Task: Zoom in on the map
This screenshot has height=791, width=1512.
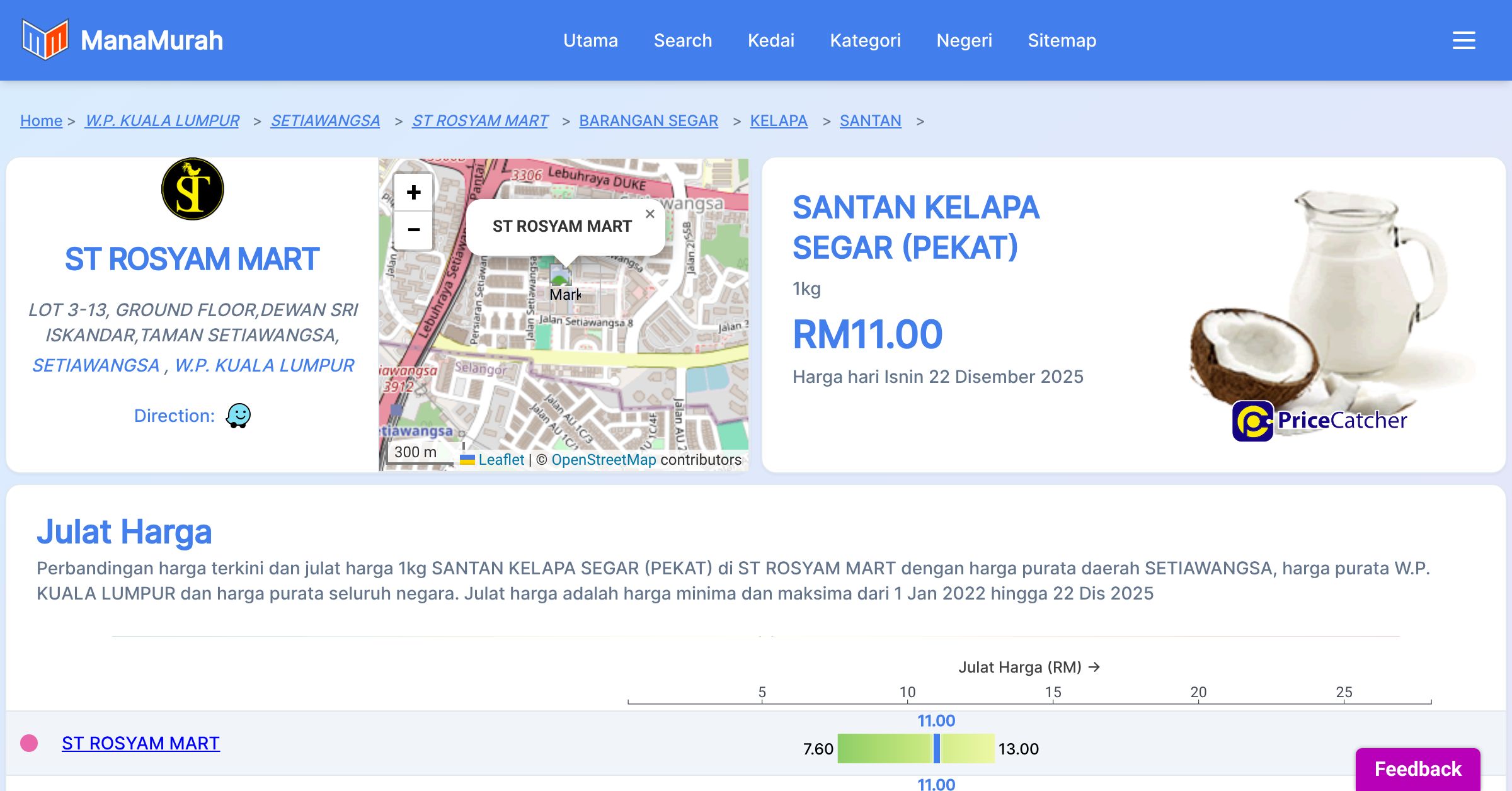Action: (413, 192)
